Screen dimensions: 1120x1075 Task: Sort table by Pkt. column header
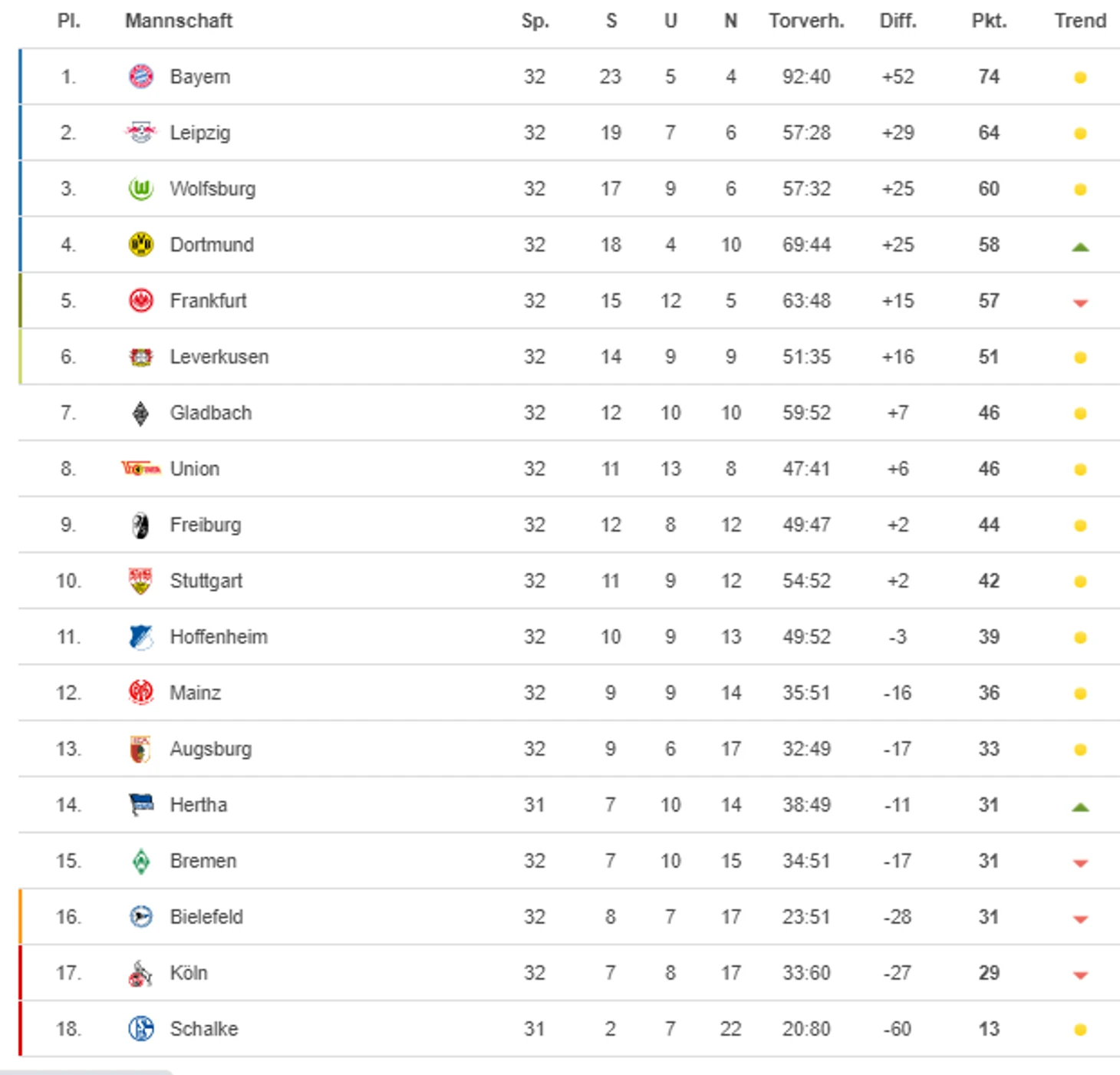[989, 21]
